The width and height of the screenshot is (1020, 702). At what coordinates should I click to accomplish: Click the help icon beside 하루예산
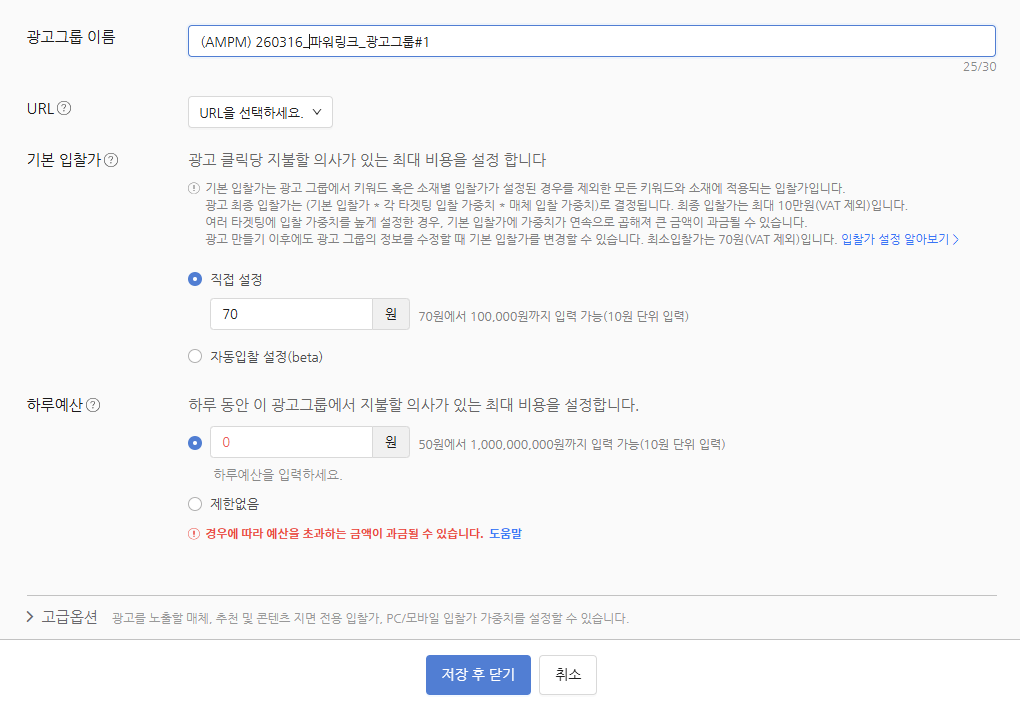click(93, 405)
